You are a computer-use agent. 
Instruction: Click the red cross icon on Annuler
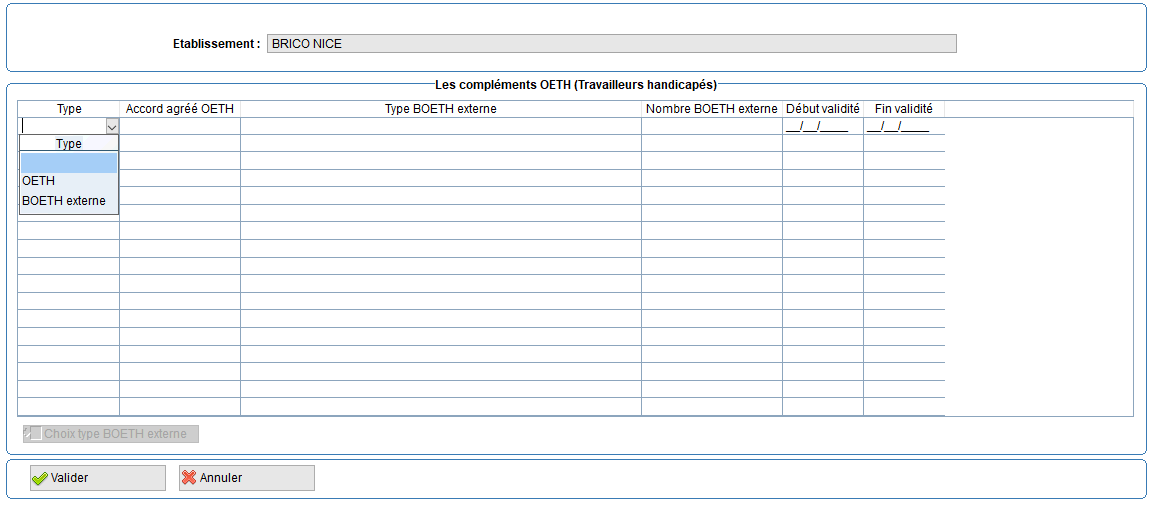tap(189, 478)
